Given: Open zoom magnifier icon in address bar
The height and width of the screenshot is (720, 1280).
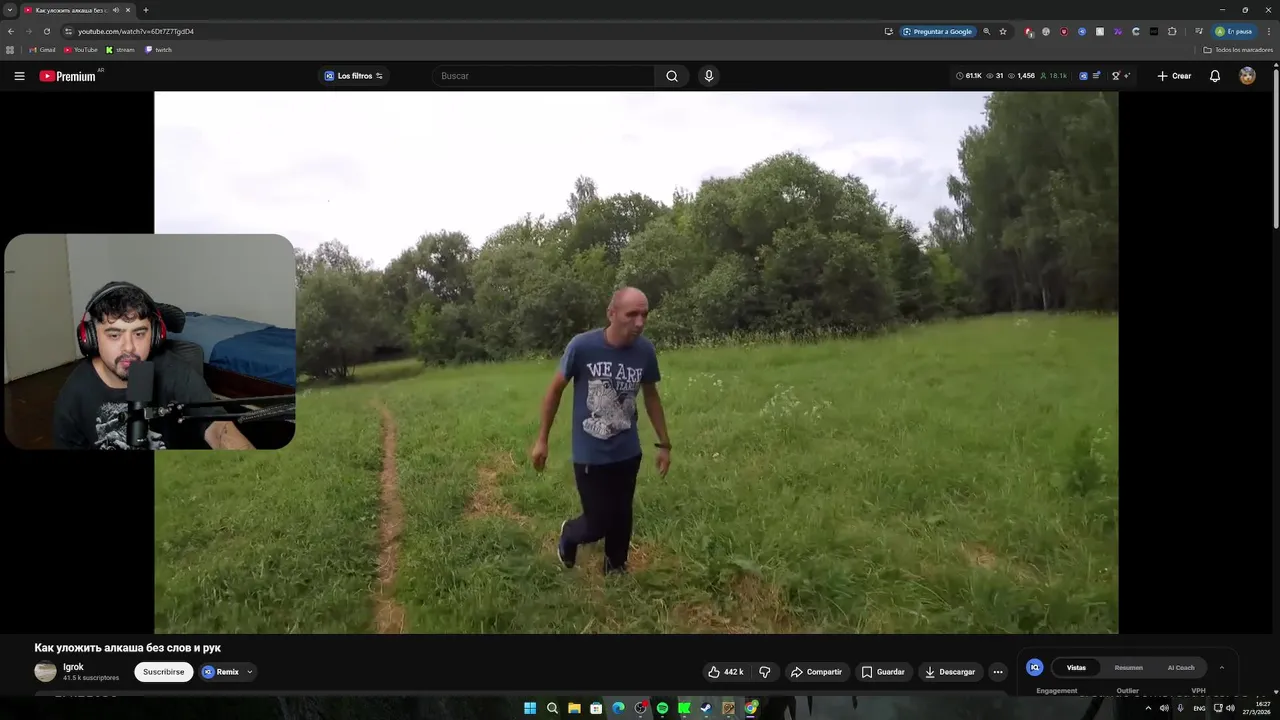Looking at the screenshot, I should pyautogui.click(x=987, y=31).
